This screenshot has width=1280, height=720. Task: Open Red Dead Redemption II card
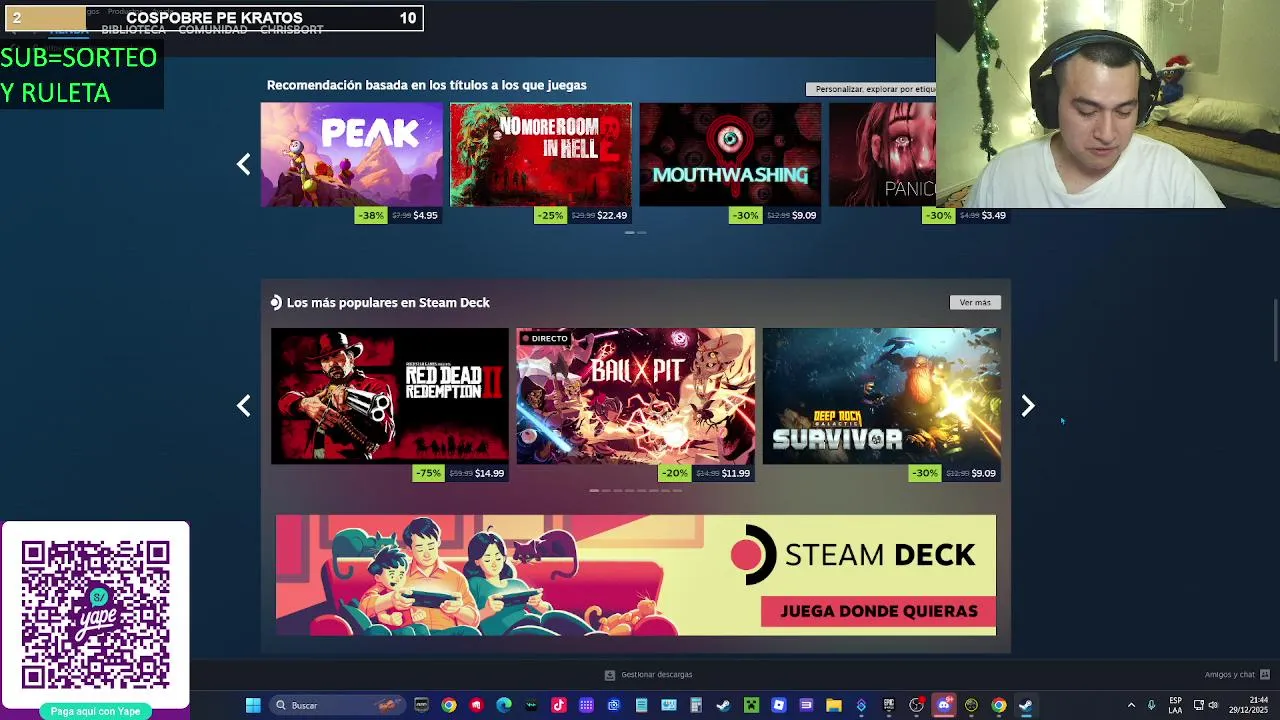click(x=389, y=396)
